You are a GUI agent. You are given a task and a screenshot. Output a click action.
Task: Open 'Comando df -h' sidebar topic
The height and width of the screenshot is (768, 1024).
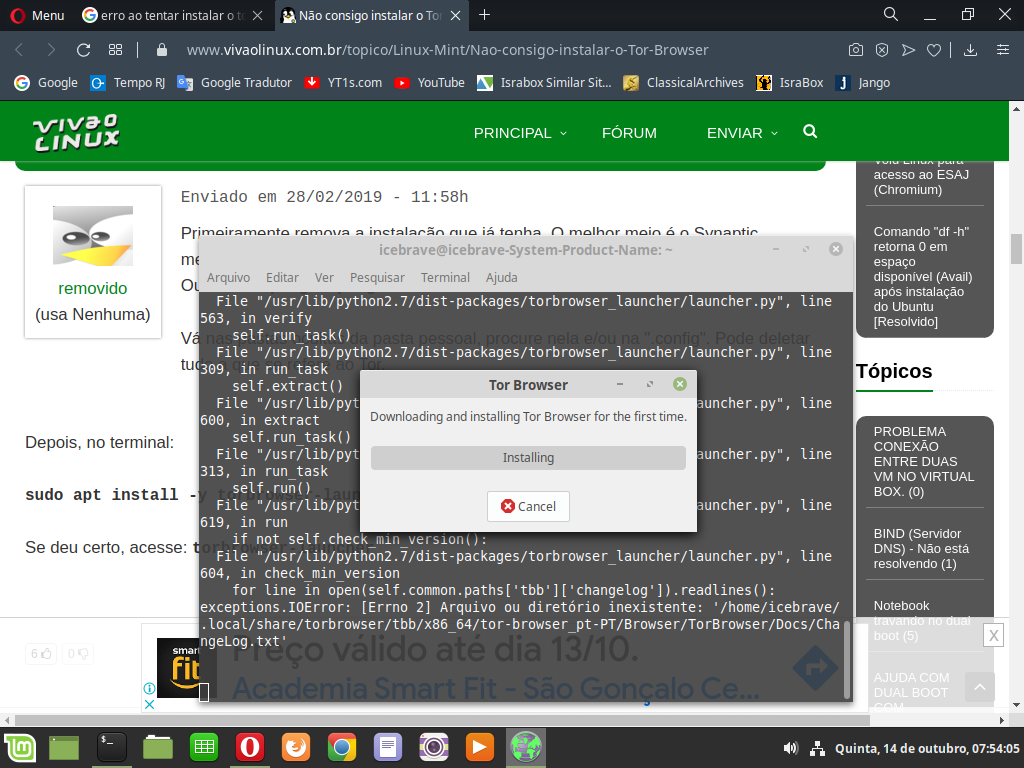(923, 276)
